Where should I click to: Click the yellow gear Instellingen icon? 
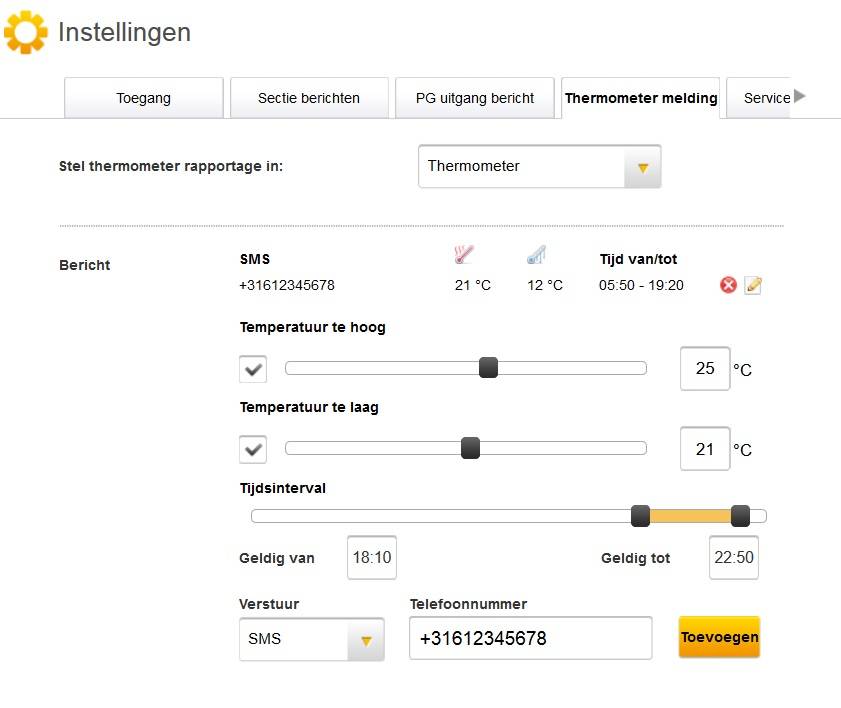[25, 33]
